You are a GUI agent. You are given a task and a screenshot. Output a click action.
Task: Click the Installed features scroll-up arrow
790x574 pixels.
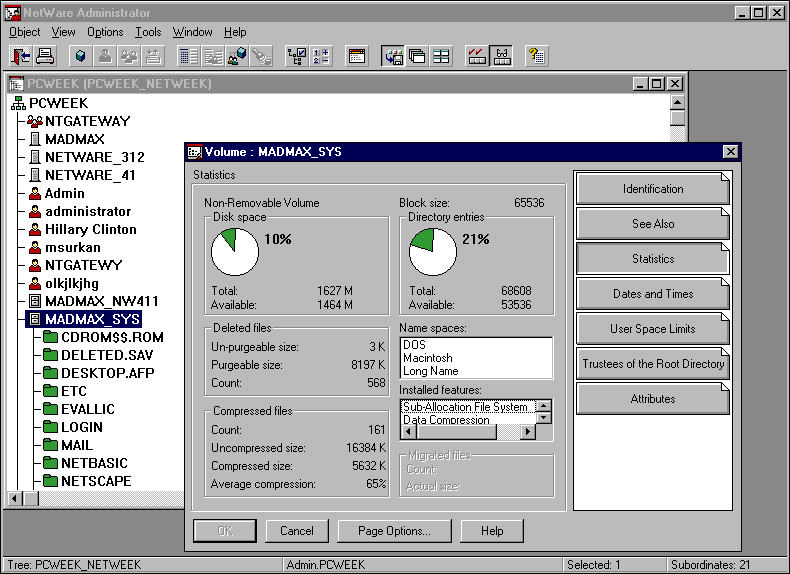click(544, 406)
